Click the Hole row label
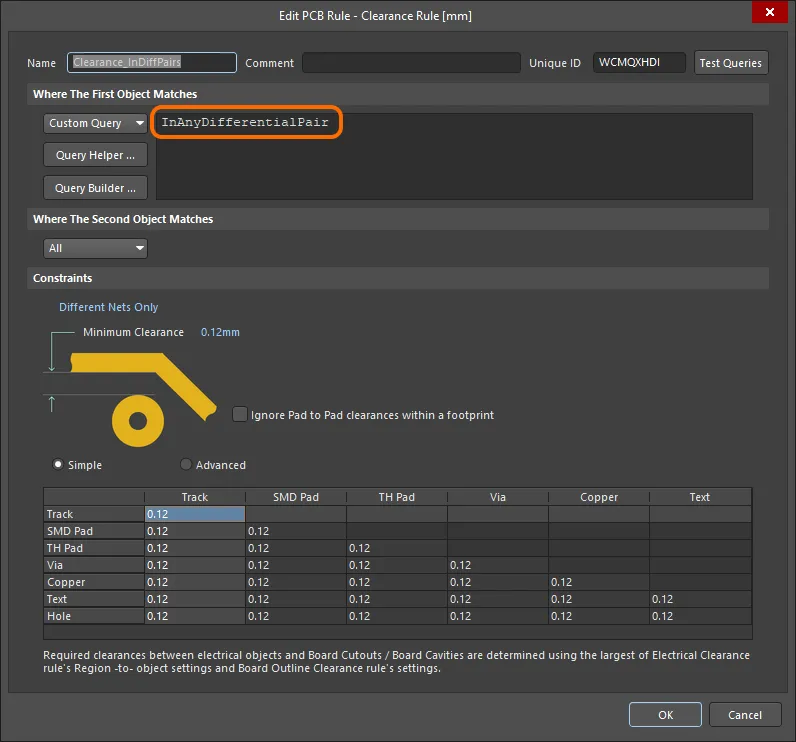796x742 pixels. (94, 616)
